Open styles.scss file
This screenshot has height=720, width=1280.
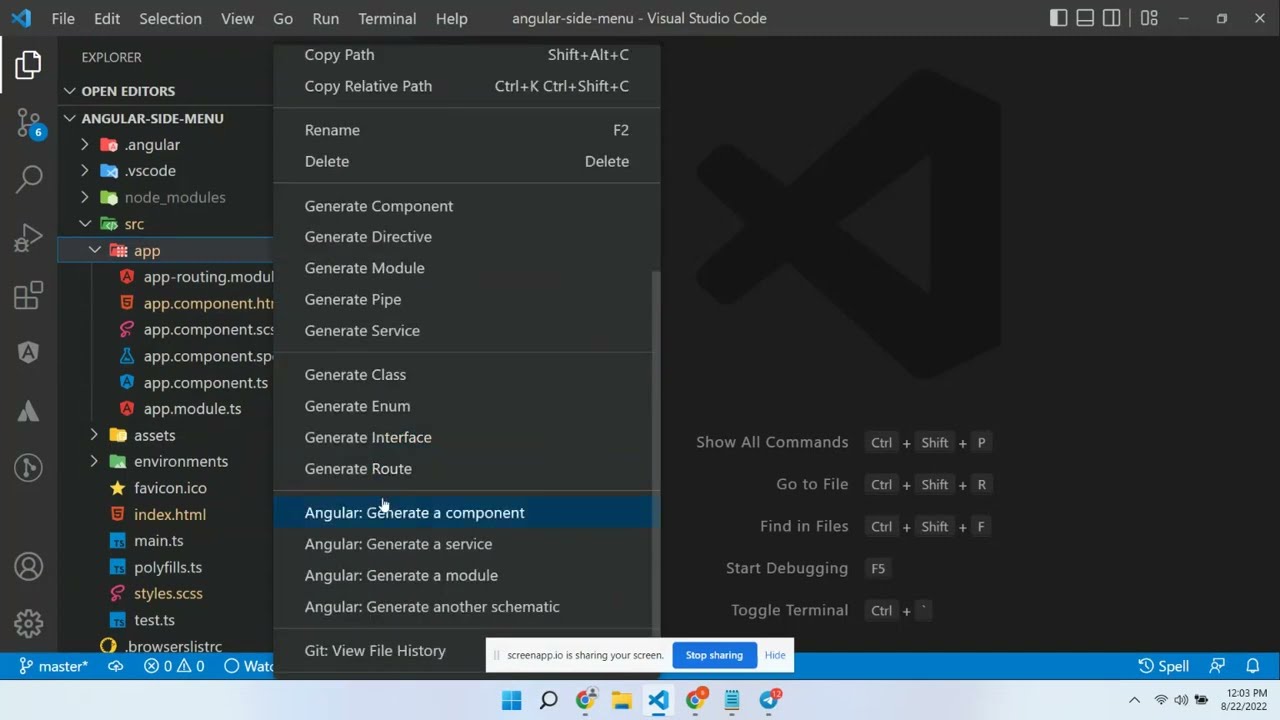pyautogui.click(x=168, y=594)
